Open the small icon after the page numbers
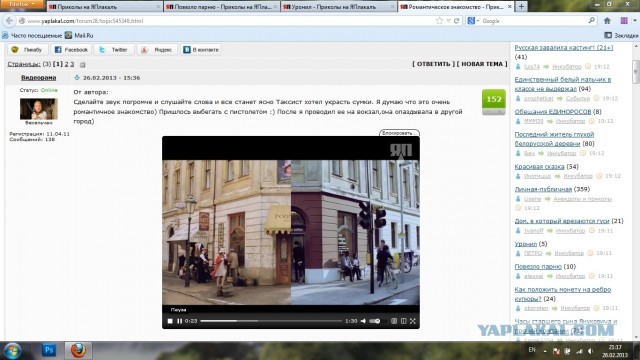640x360 pixels. point(82,64)
